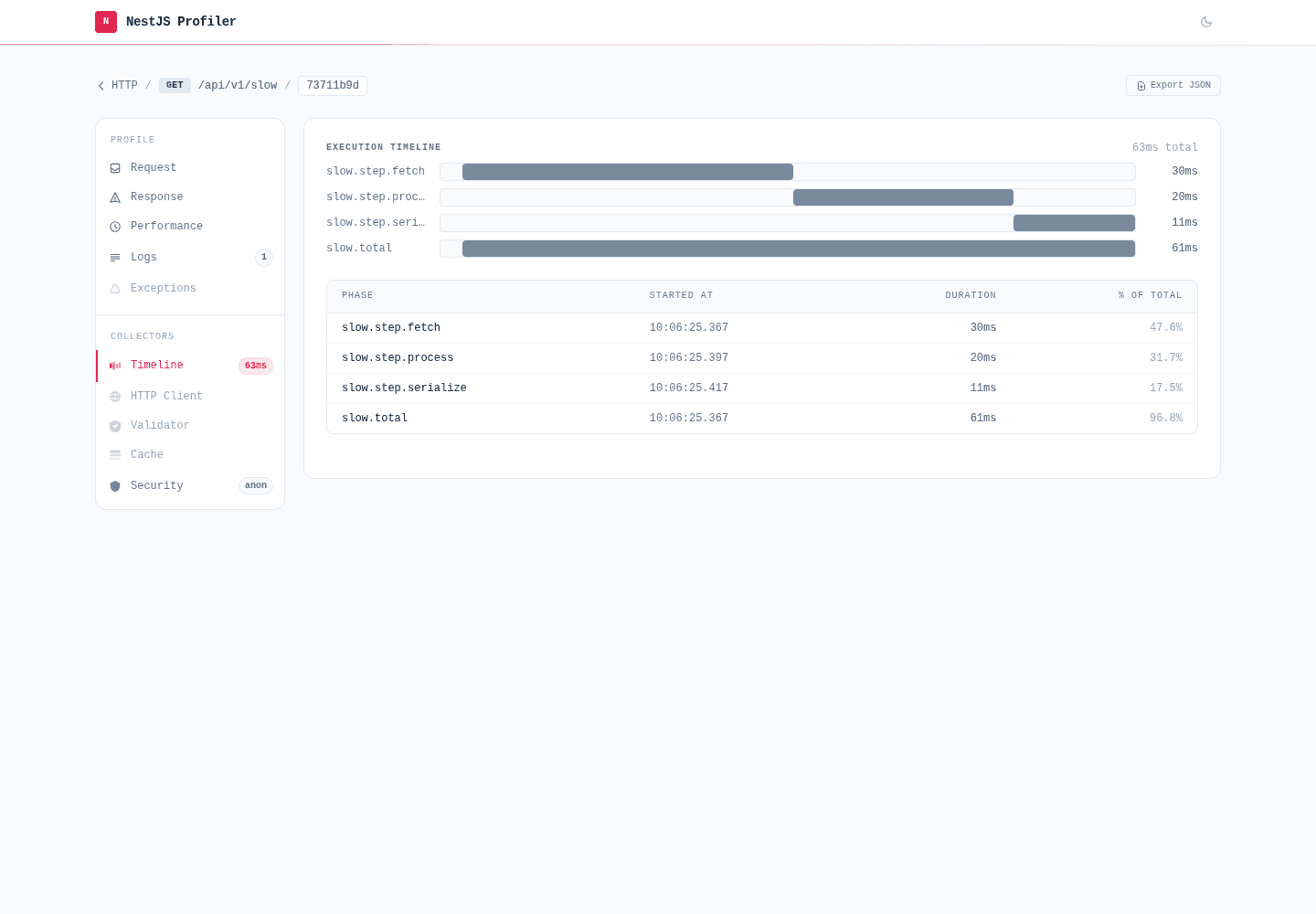Viewport: 1316px width, 914px height.
Task: Open the Security collector
Action: click(x=190, y=485)
